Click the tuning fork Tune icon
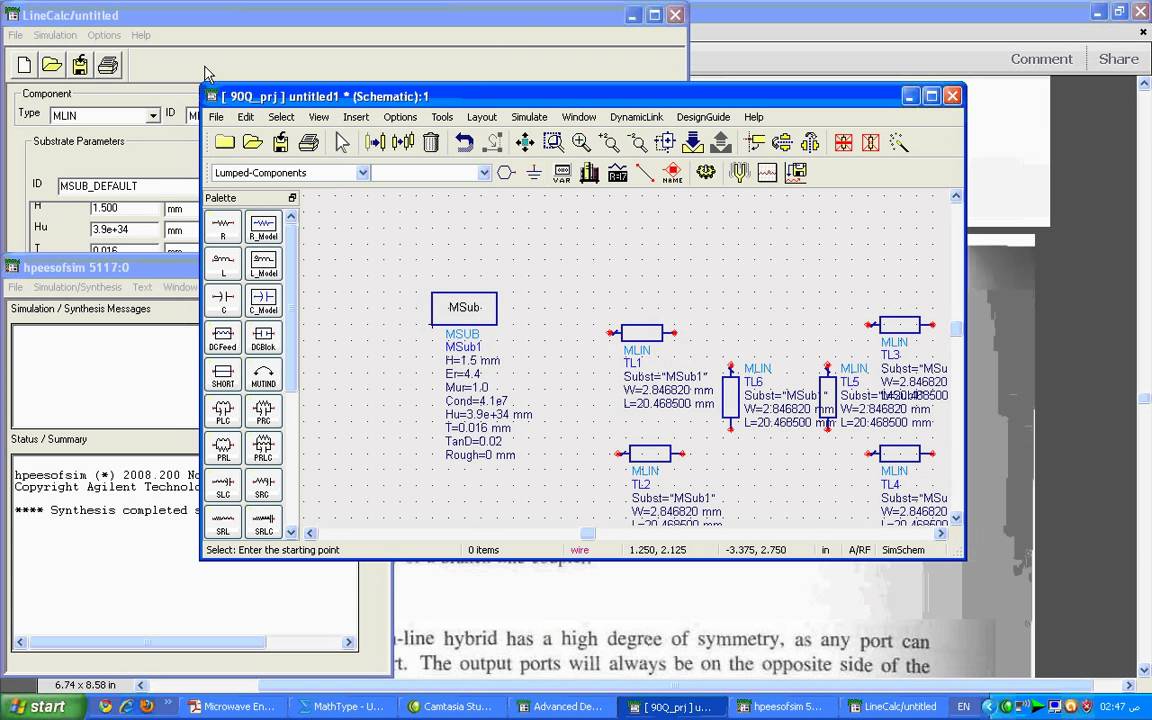 tap(738, 173)
